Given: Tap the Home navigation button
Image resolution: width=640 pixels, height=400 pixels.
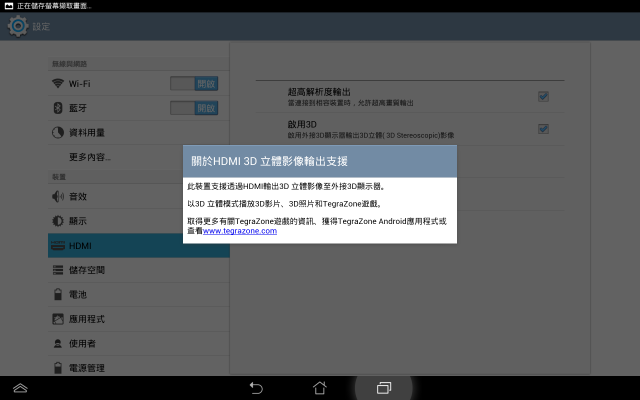Looking at the screenshot, I should tap(320, 388).
